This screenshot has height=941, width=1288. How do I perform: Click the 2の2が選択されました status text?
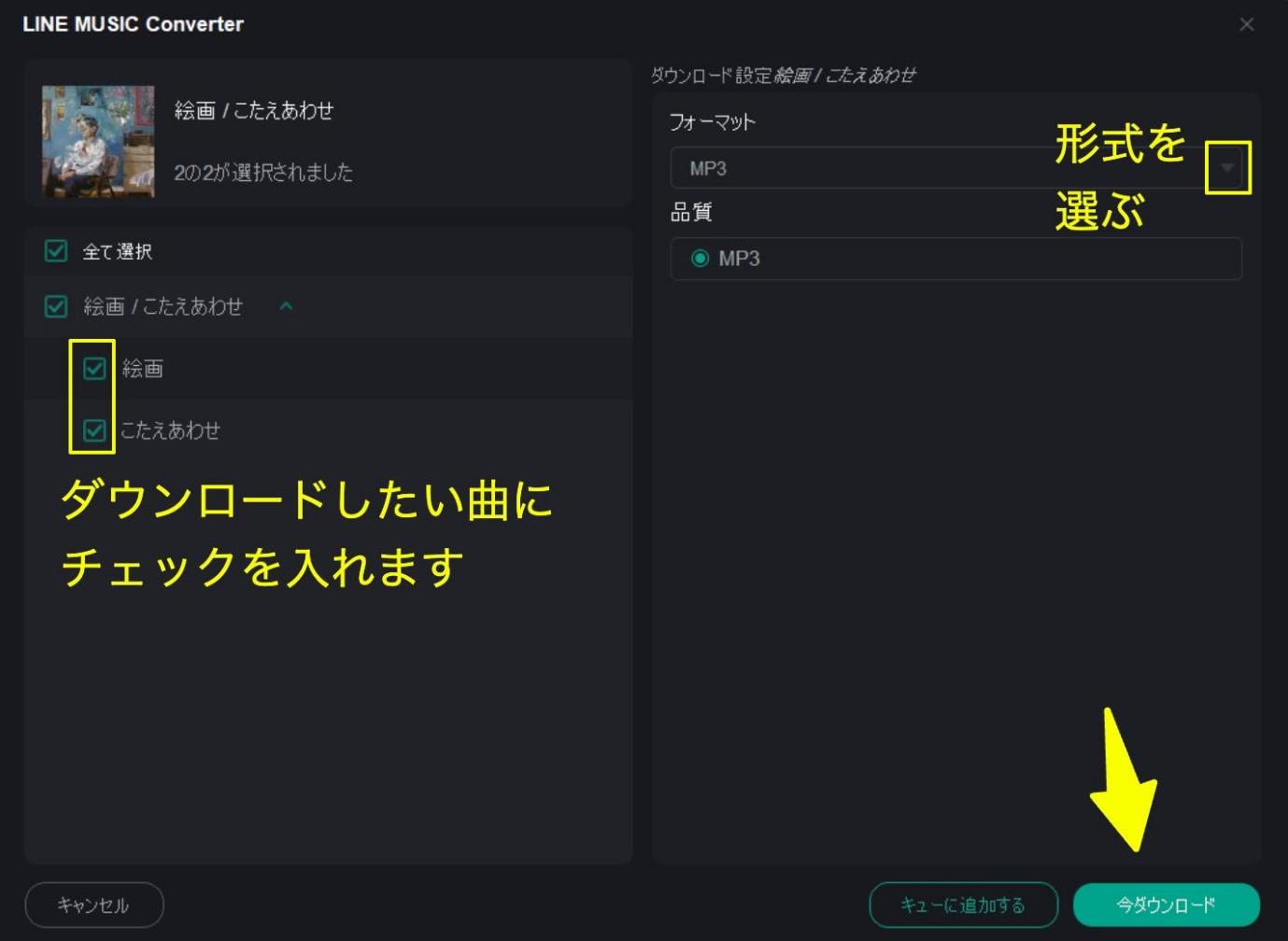263,172
